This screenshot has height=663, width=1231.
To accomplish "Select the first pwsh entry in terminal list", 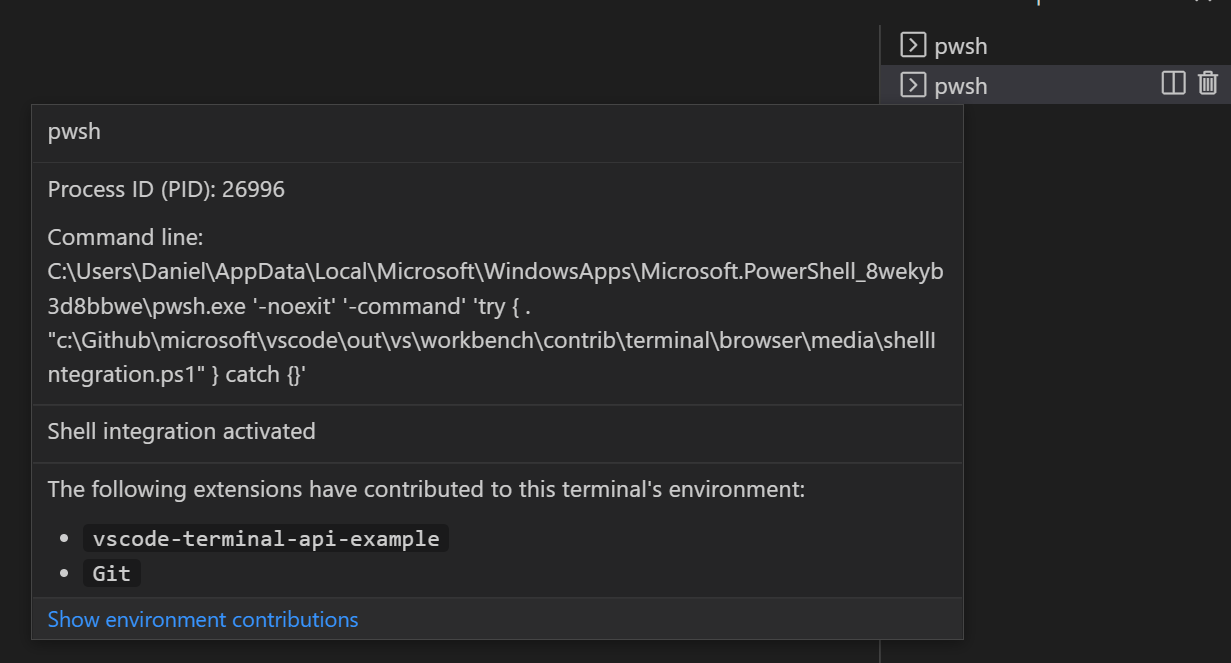I will 961,45.
